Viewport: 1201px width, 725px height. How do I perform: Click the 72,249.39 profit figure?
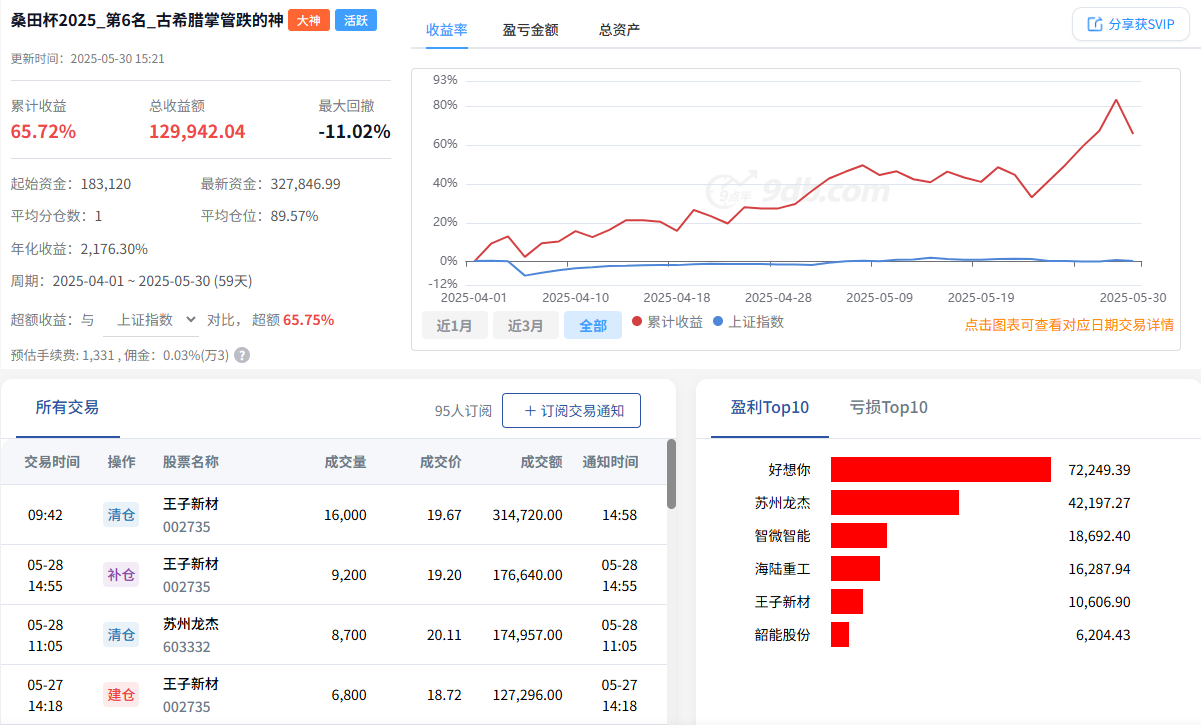click(1099, 470)
